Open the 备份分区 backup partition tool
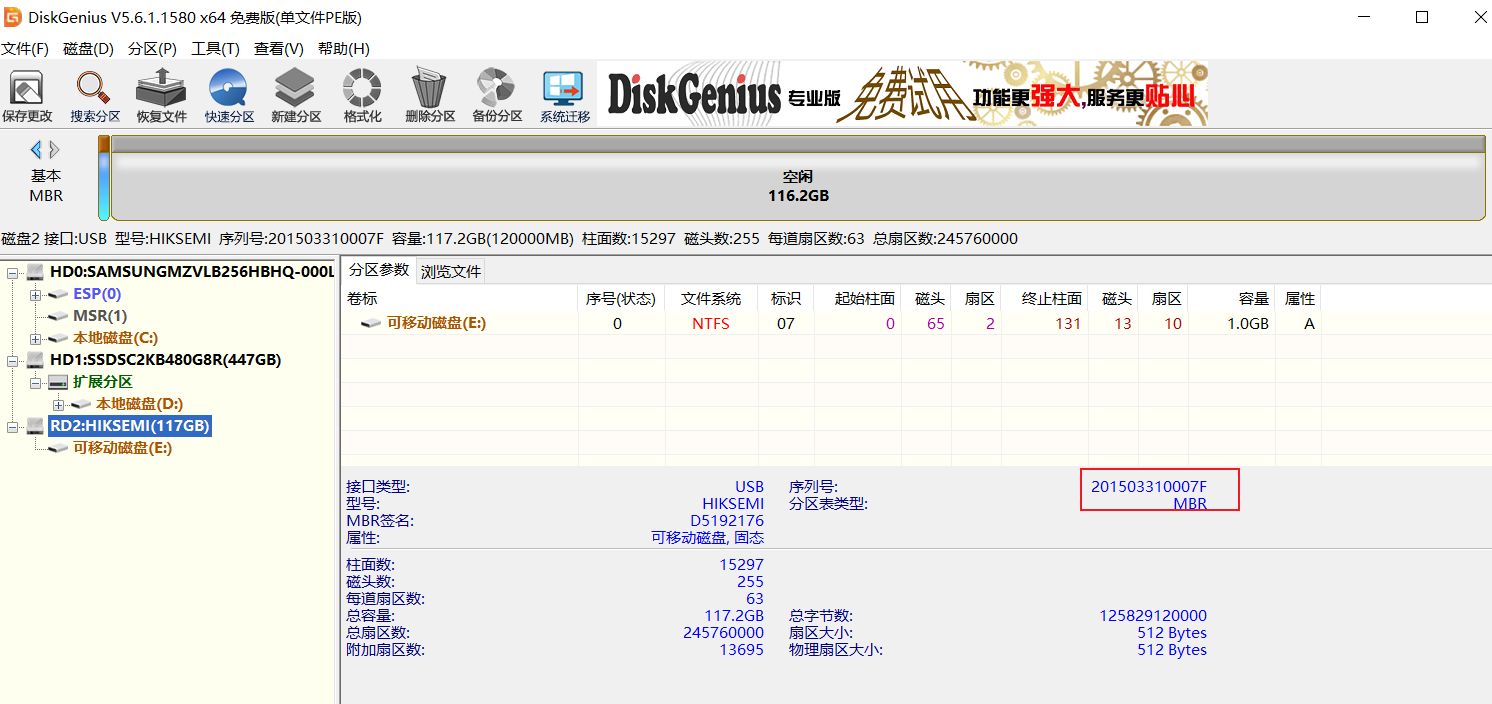 coord(497,96)
